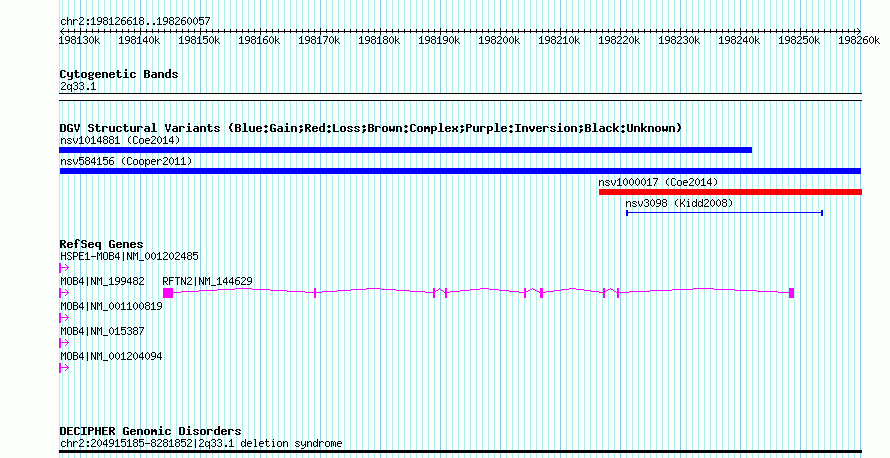The height and width of the screenshot is (458, 890).
Task: Click the HSPE1-MOB4|NM_001202485 gene arrow icon
Action: pos(64,268)
